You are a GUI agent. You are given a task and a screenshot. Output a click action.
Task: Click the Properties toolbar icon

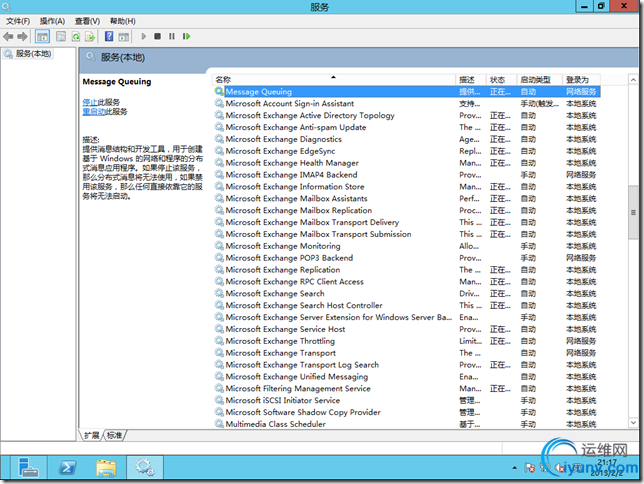pos(61,37)
